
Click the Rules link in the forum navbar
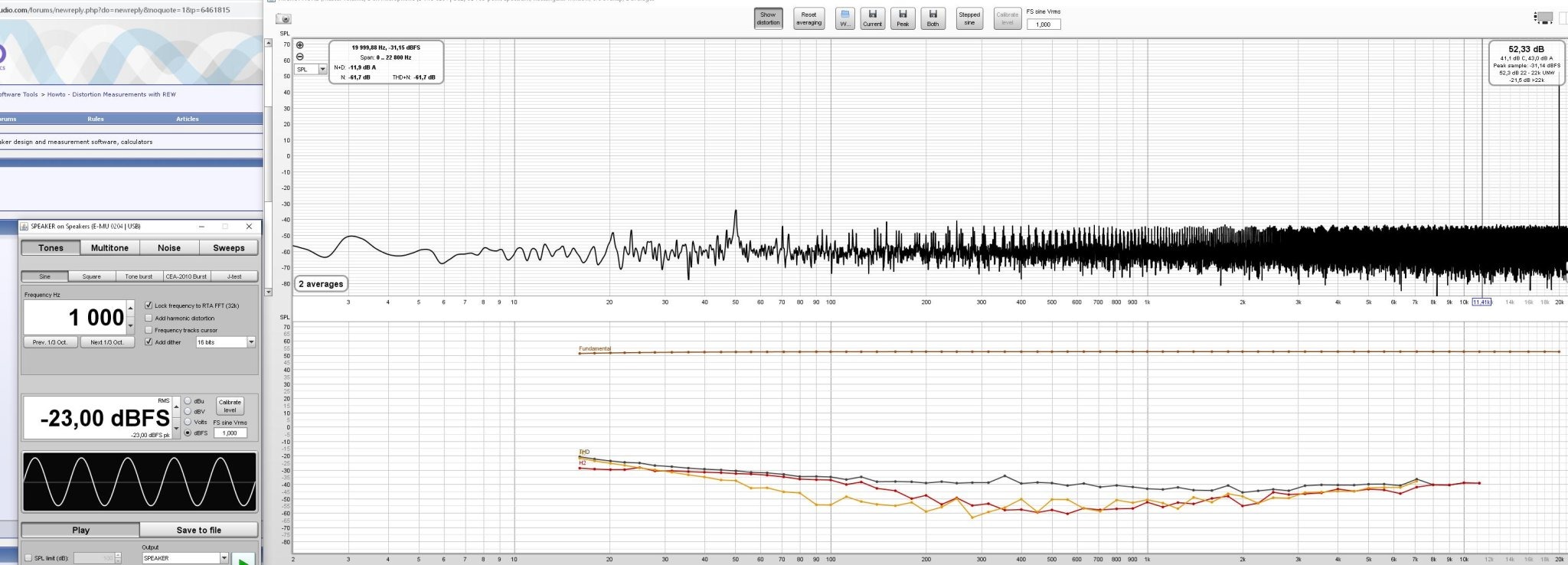point(96,119)
